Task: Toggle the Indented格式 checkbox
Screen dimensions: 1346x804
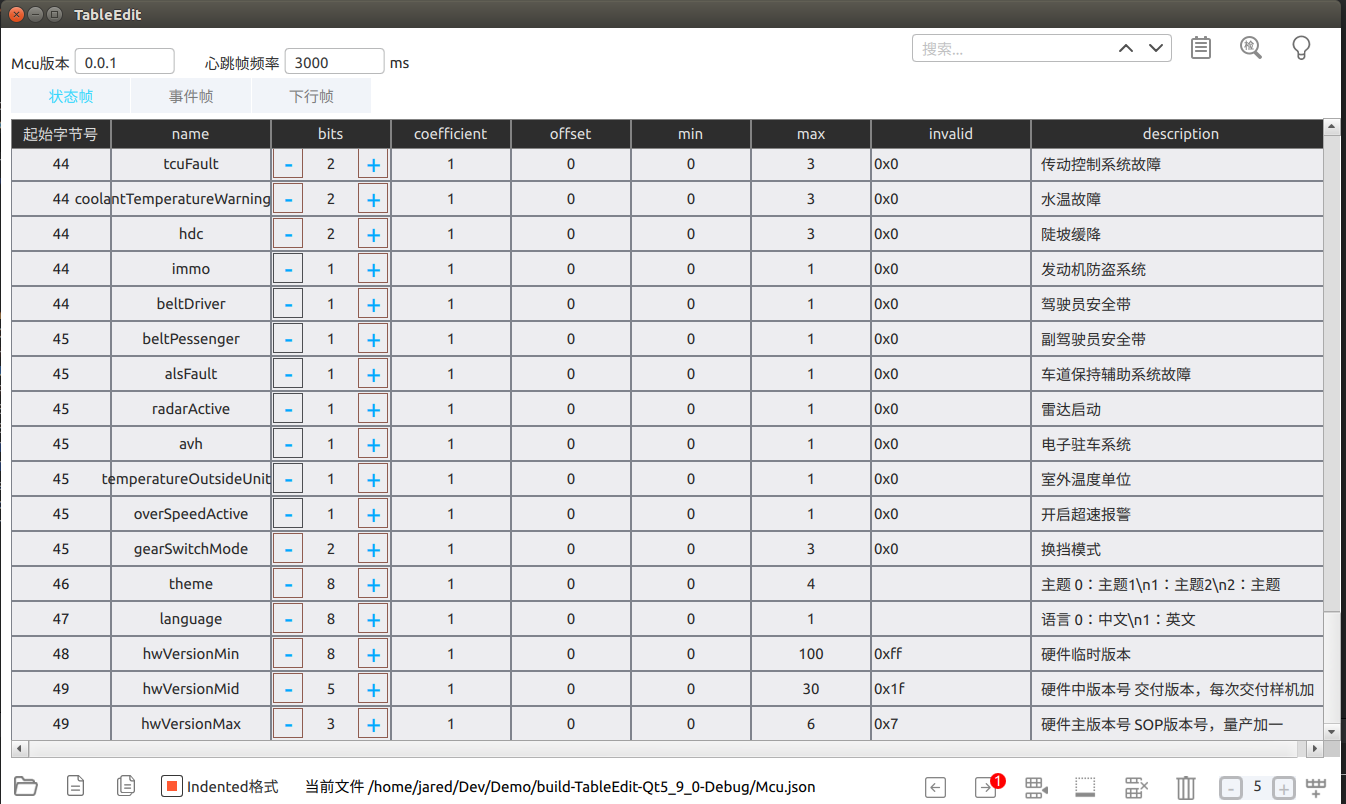Action: 171,787
